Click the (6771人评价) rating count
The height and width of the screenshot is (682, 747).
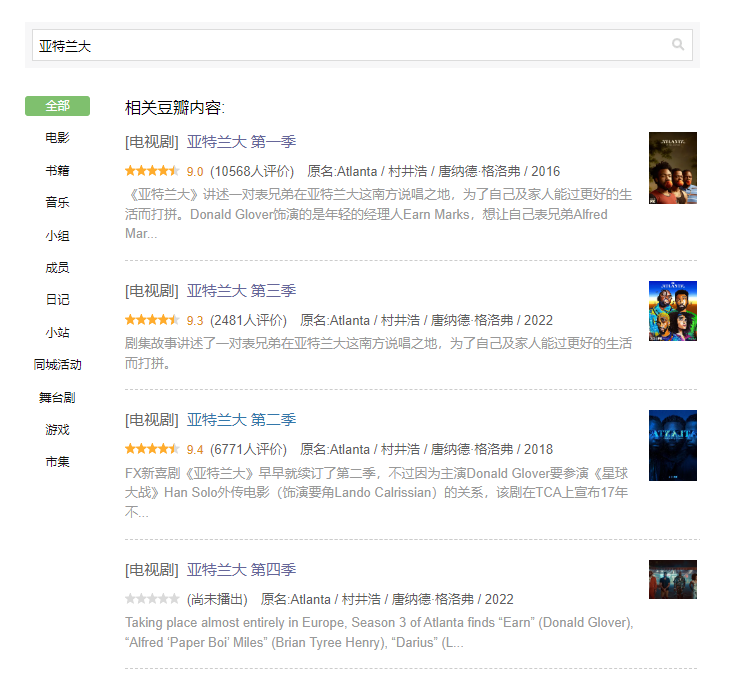[248, 450]
